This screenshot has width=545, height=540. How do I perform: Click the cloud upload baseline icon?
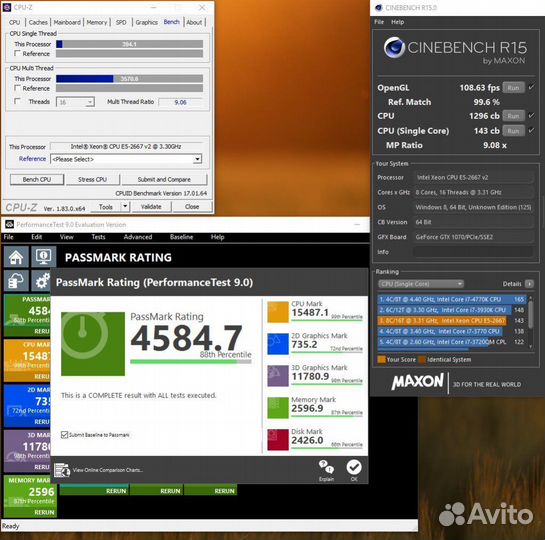click(x=16, y=281)
